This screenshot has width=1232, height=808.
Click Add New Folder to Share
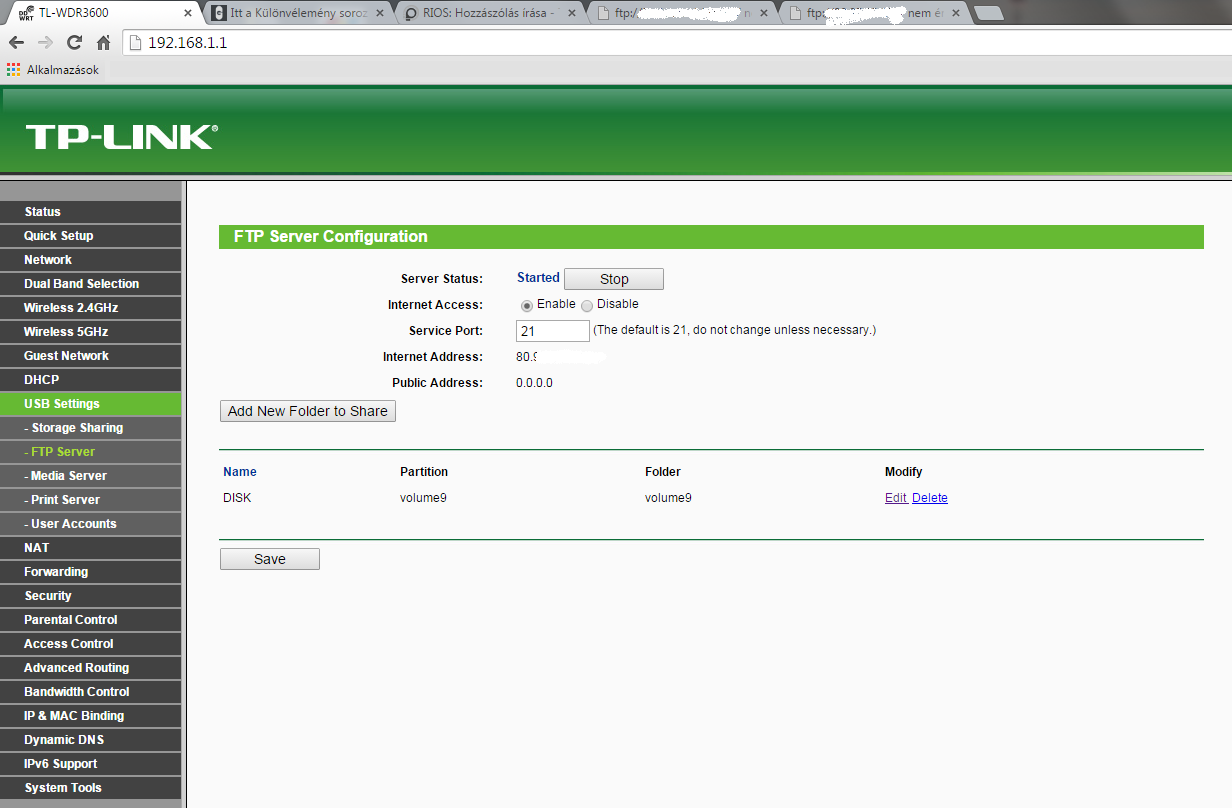308,411
